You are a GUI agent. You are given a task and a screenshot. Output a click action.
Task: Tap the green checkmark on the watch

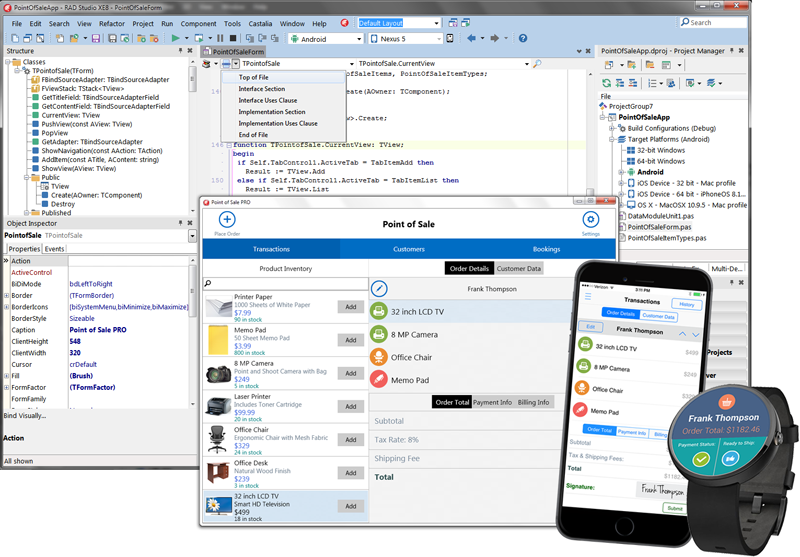701,460
